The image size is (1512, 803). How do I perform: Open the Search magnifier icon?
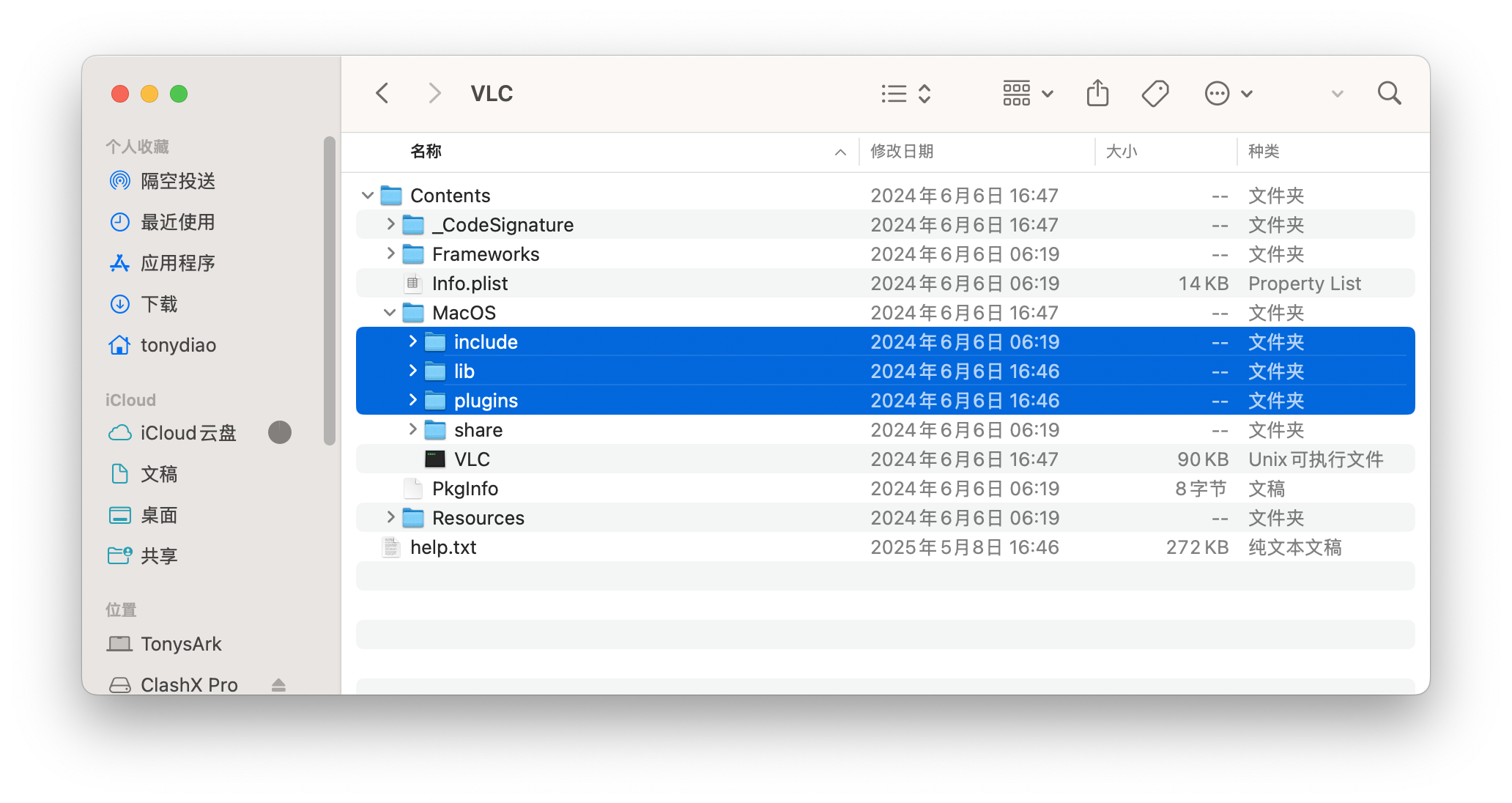(x=1389, y=94)
